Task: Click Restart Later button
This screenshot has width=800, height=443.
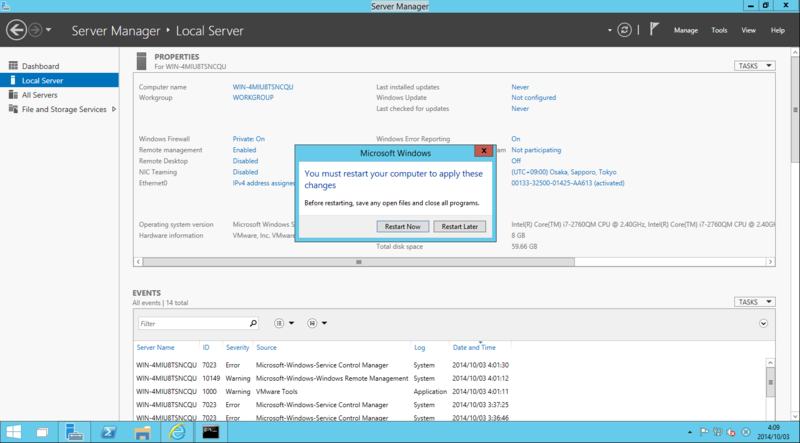Action: click(460, 227)
